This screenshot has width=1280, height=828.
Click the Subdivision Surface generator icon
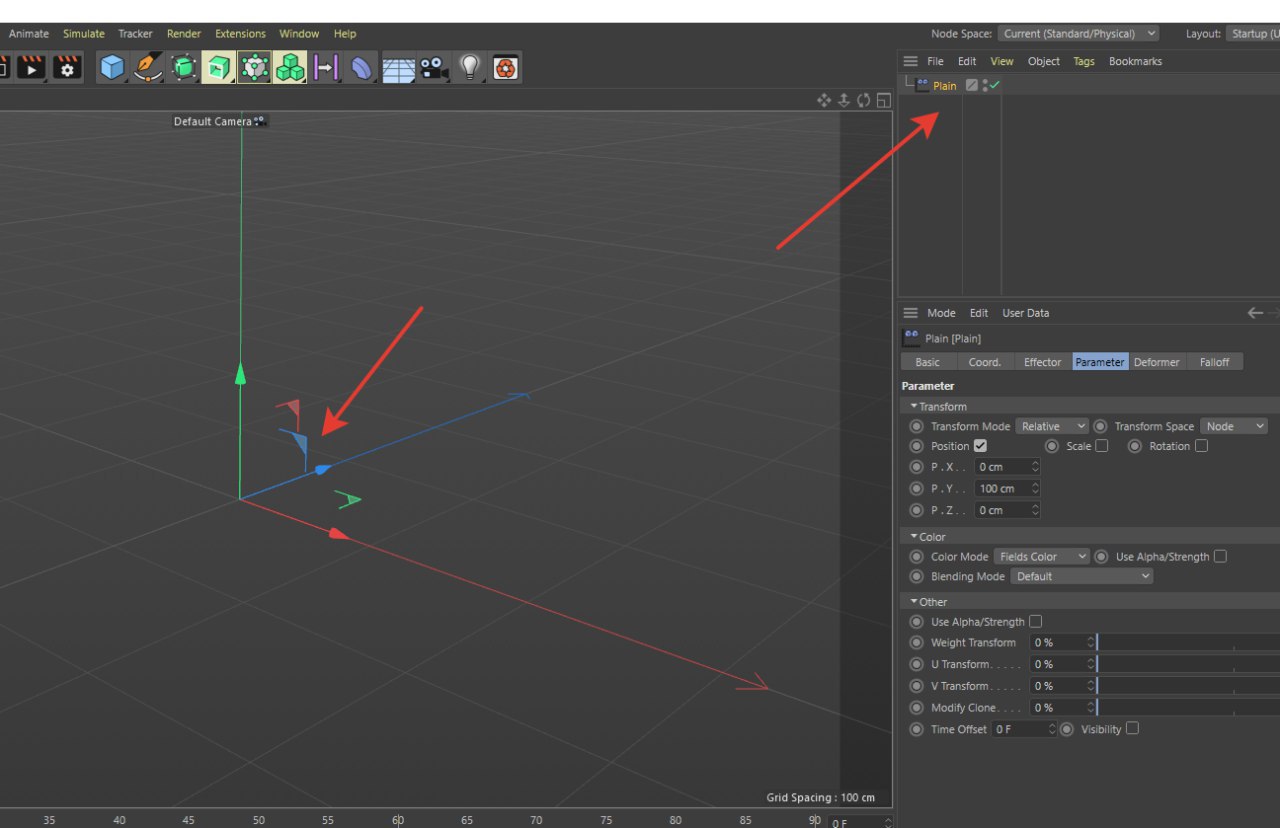184,67
